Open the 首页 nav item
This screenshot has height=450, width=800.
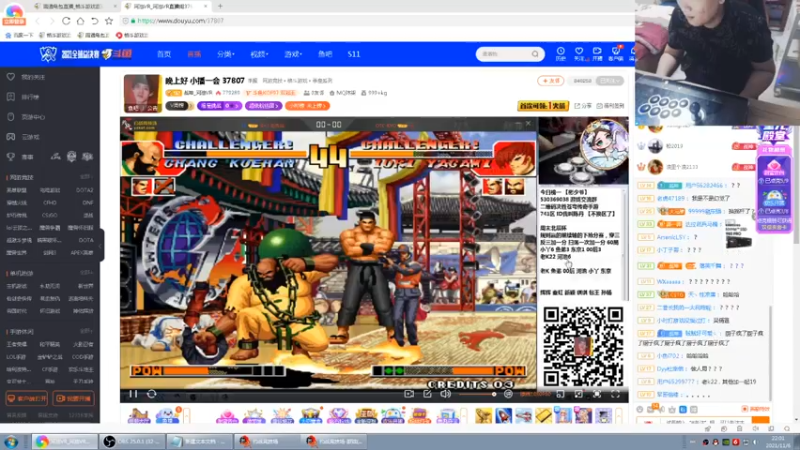164,54
